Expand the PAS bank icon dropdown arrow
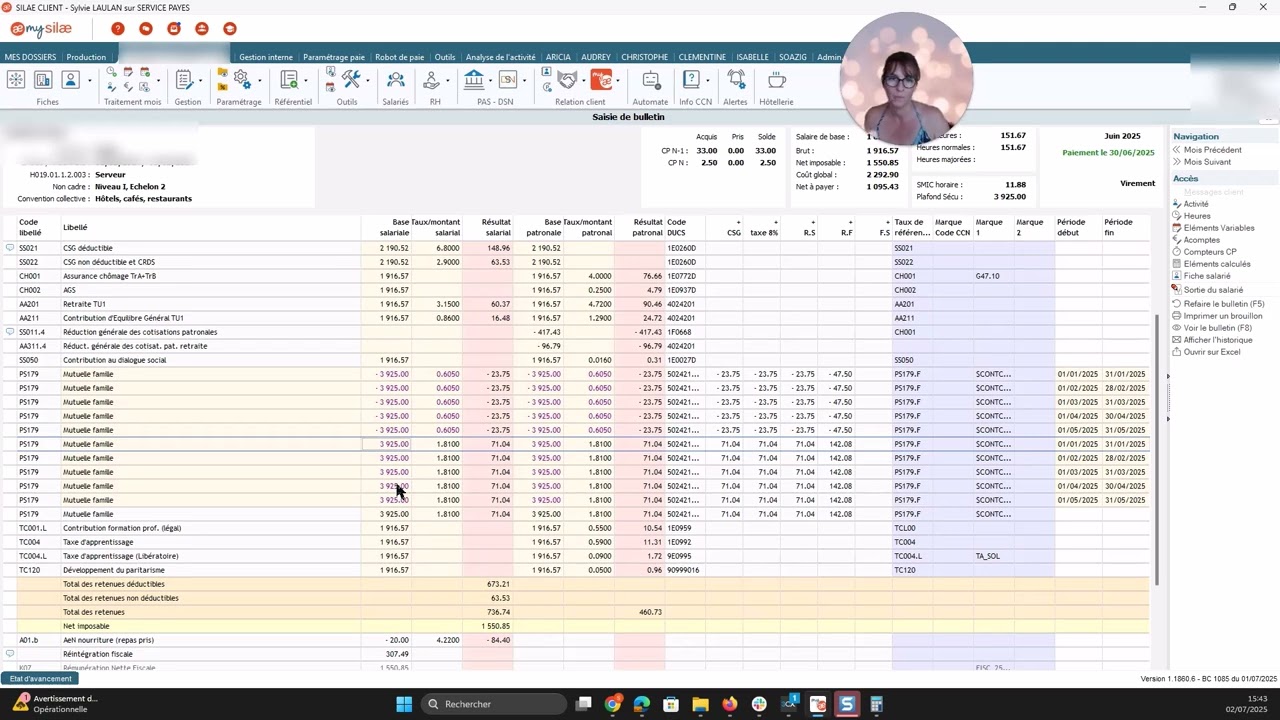This screenshot has height=720, width=1280. (x=490, y=81)
